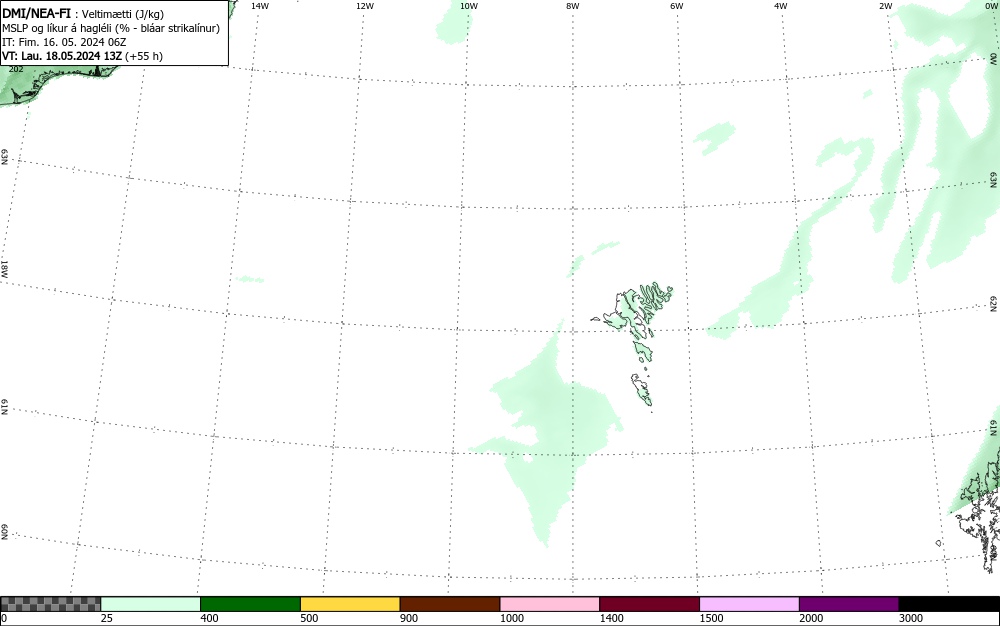Choose the lavender 1500–2000 legend swatch
Image resolution: width=1000 pixels, height=626 pixels.
pos(749,604)
